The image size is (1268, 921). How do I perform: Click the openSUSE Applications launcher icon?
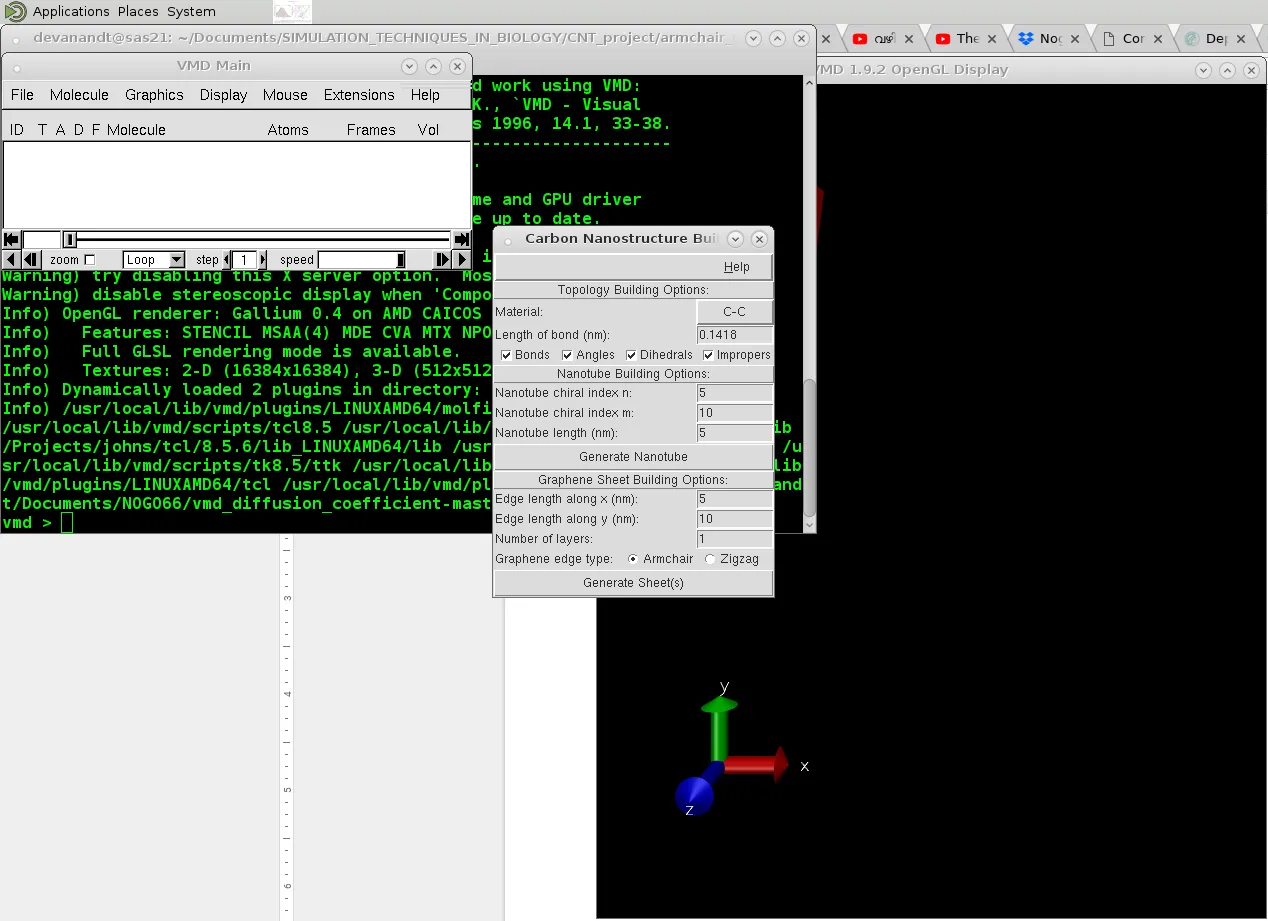pos(14,11)
